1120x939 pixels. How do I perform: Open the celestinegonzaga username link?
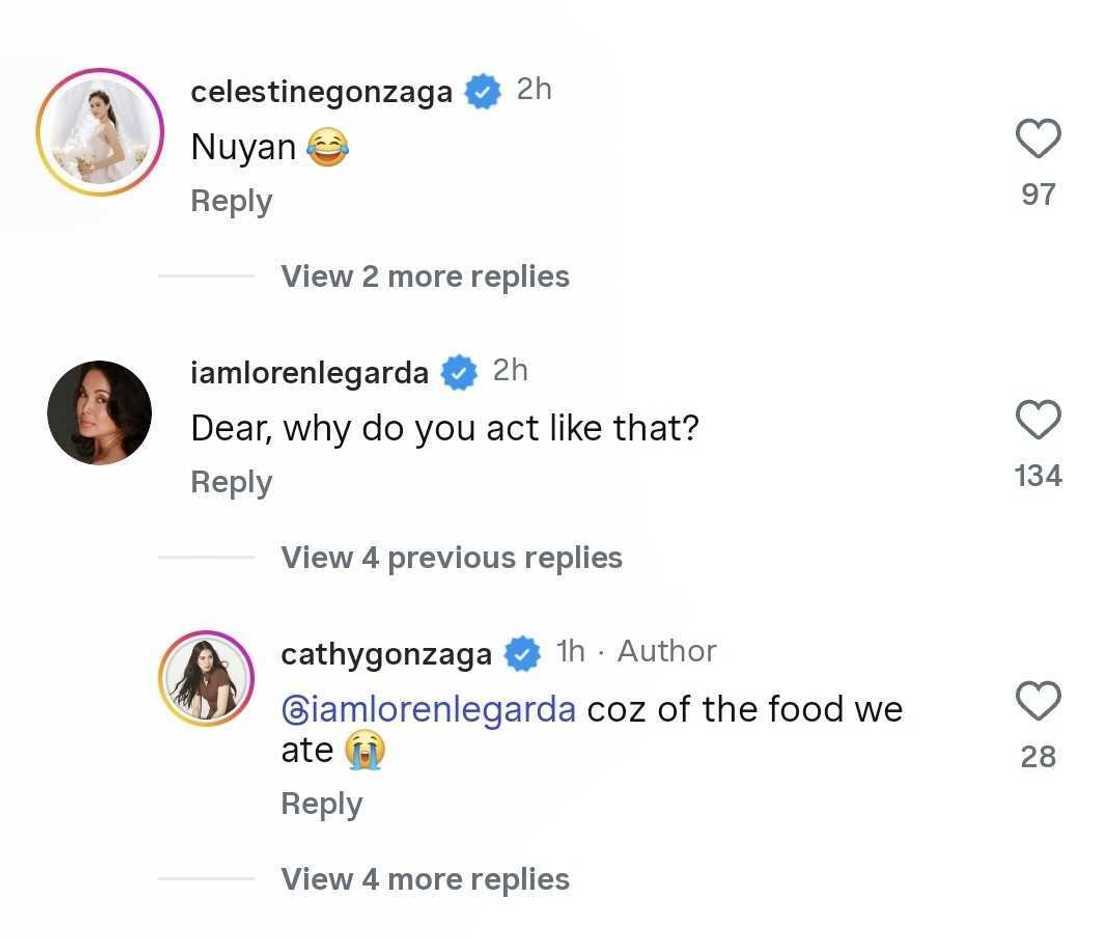321,93
